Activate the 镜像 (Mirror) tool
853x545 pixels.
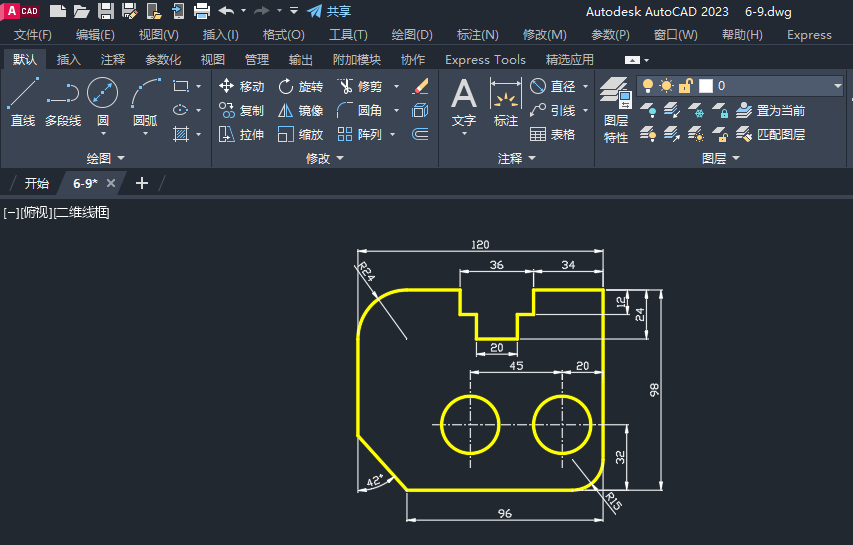click(300, 111)
